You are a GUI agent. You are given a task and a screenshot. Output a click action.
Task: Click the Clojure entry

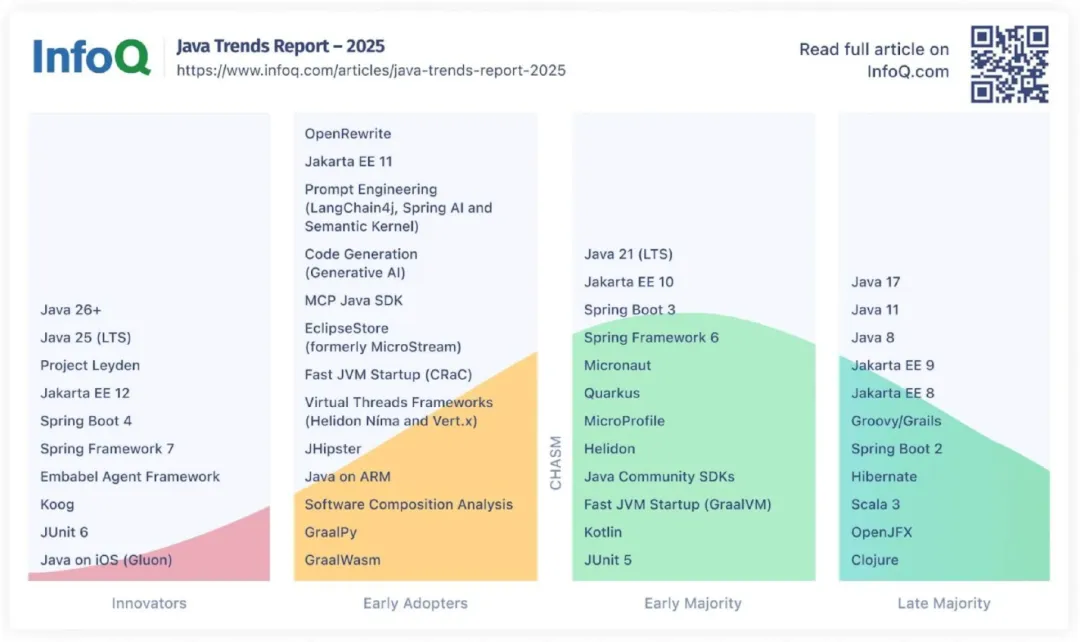coord(875,560)
